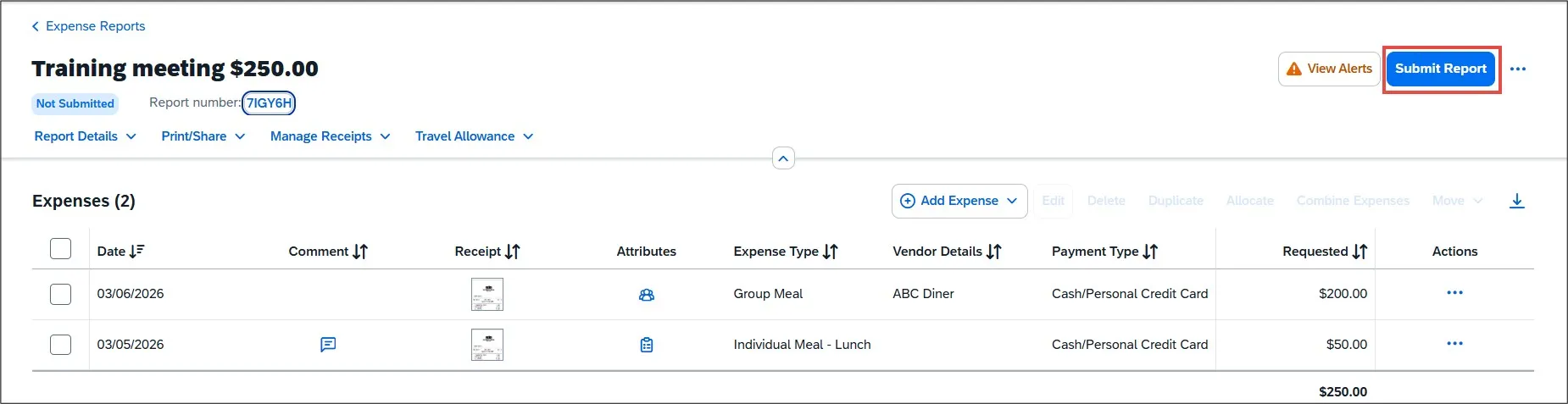The height and width of the screenshot is (404, 1568).
Task: Click the View Alerts button
Action: coord(1329,69)
